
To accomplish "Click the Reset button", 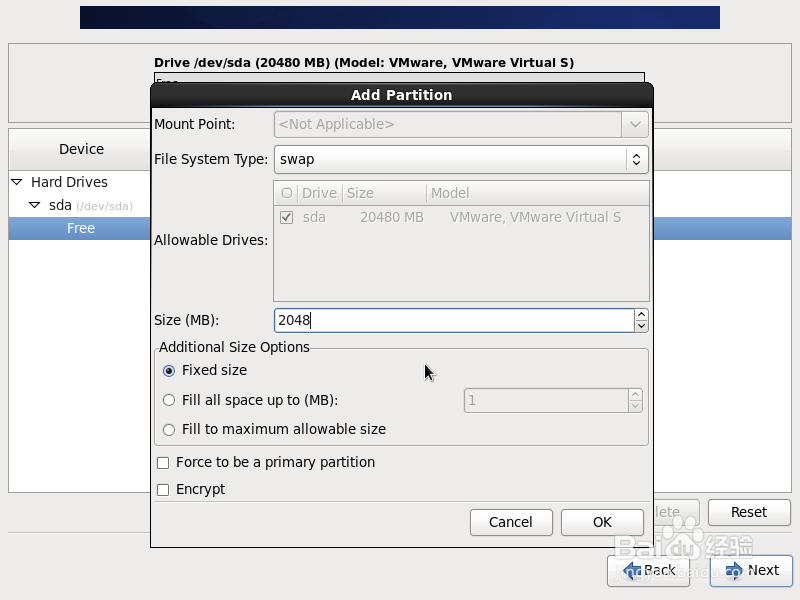I will [749, 512].
